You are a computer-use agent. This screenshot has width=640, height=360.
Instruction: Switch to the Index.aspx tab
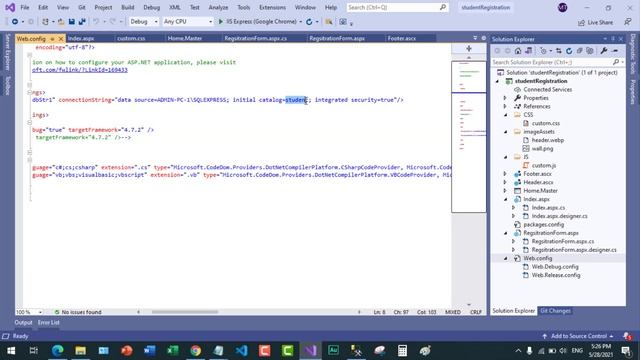coord(81,38)
